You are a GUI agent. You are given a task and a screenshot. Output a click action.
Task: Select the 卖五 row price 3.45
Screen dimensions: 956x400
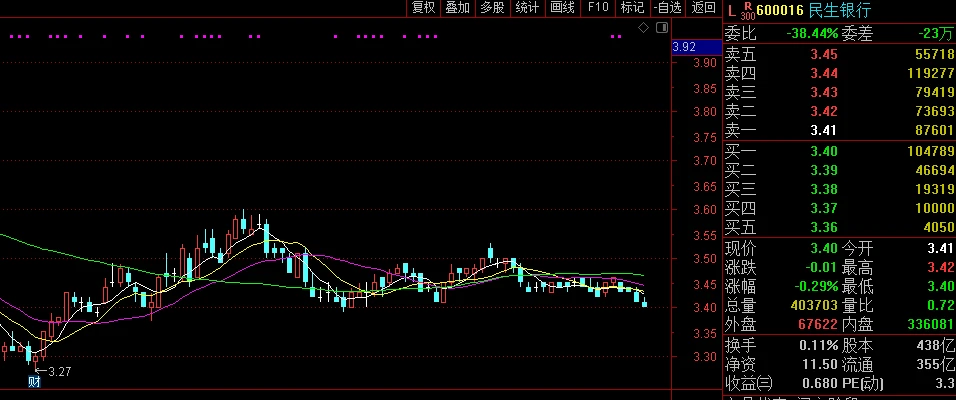[x=824, y=54]
